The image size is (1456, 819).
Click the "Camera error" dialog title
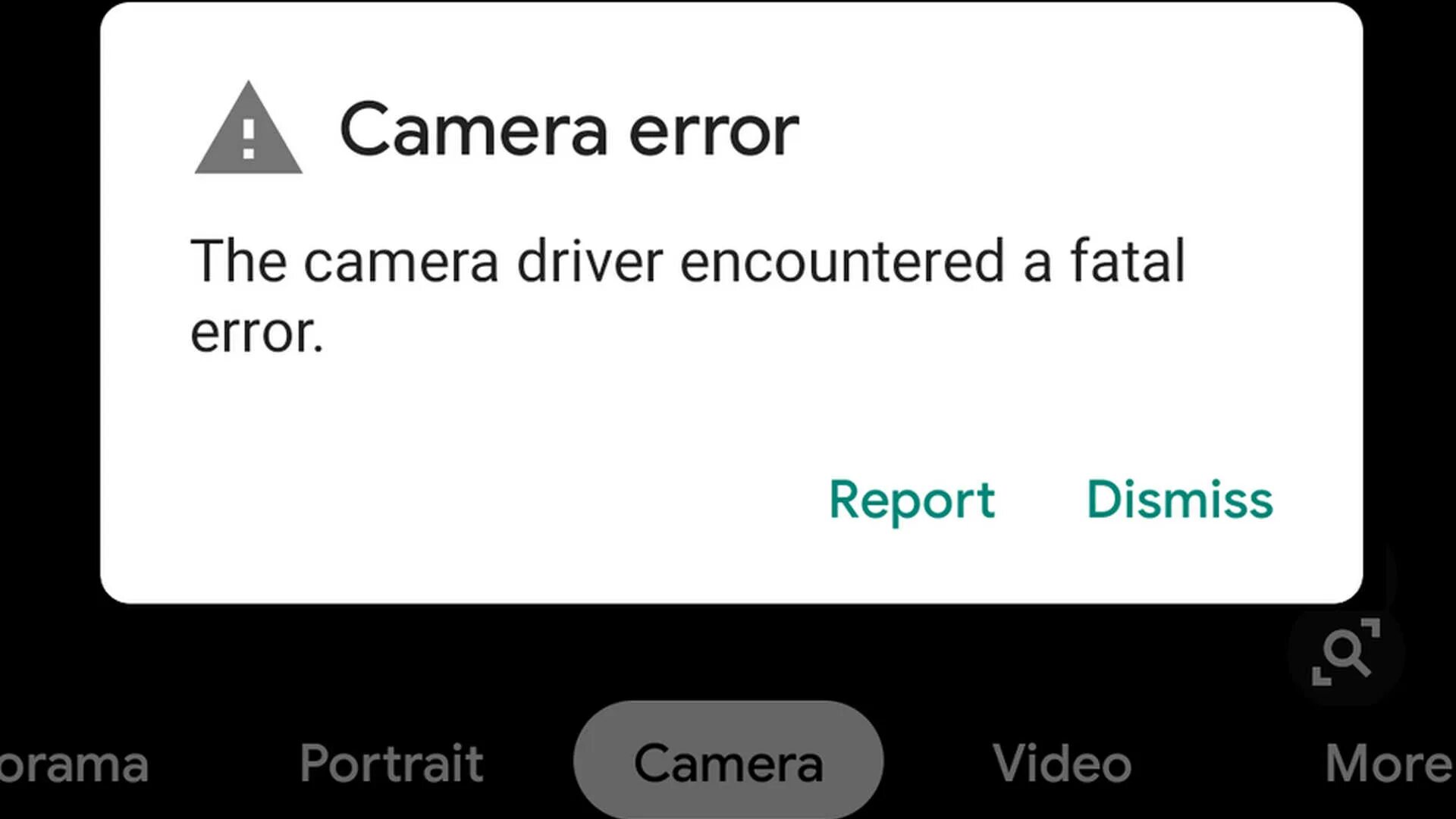tap(569, 130)
